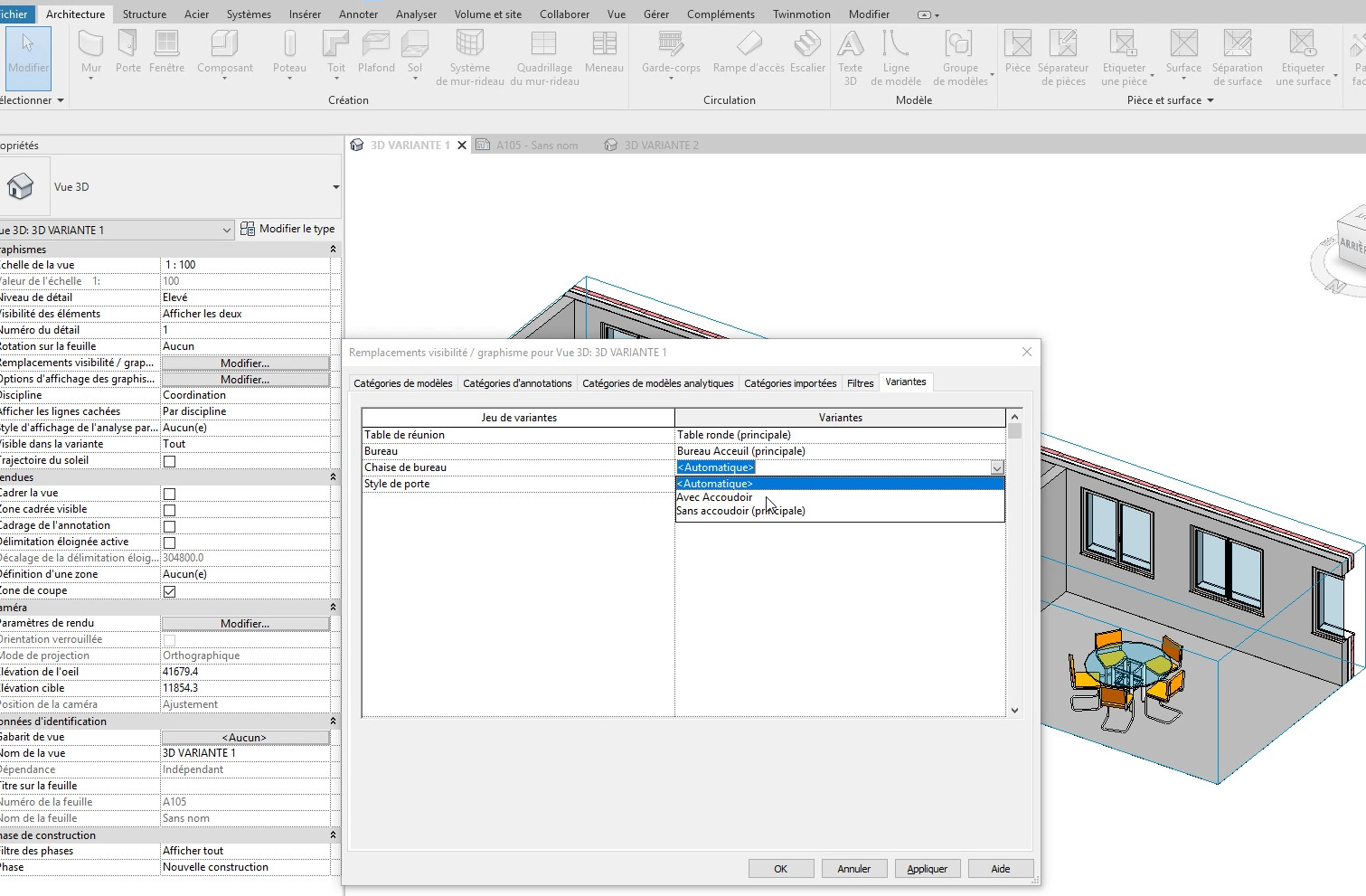Choose Avec Accoudoir from the dropdown list
The width and height of the screenshot is (1366, 896).
pos(714,497)
